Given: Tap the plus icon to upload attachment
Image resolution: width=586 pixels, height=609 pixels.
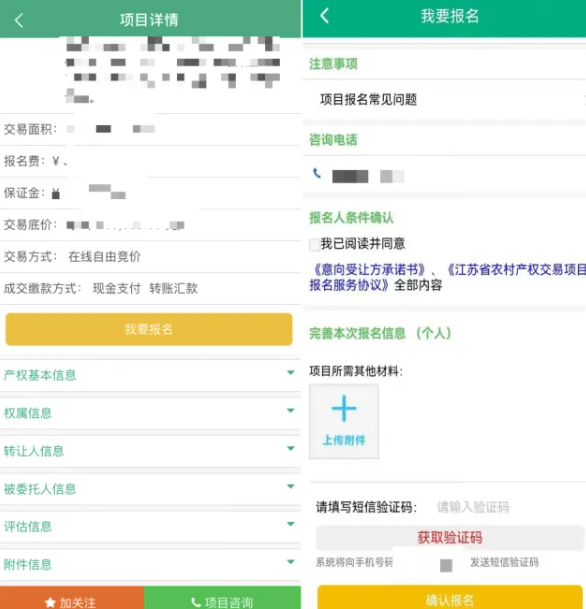Looking at the screenshot, I should 344,408.
